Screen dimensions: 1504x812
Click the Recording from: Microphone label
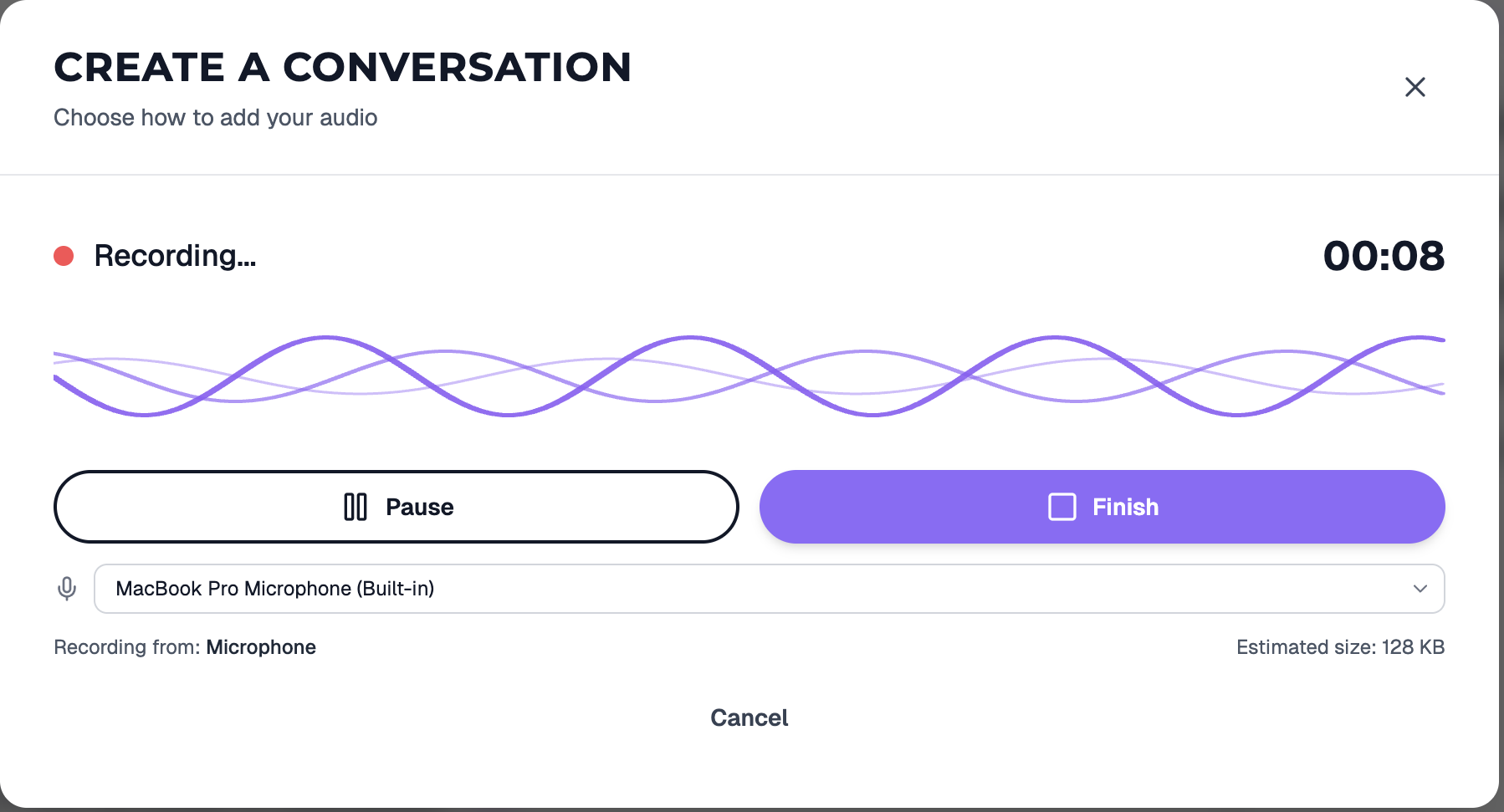tap(185, 647)
